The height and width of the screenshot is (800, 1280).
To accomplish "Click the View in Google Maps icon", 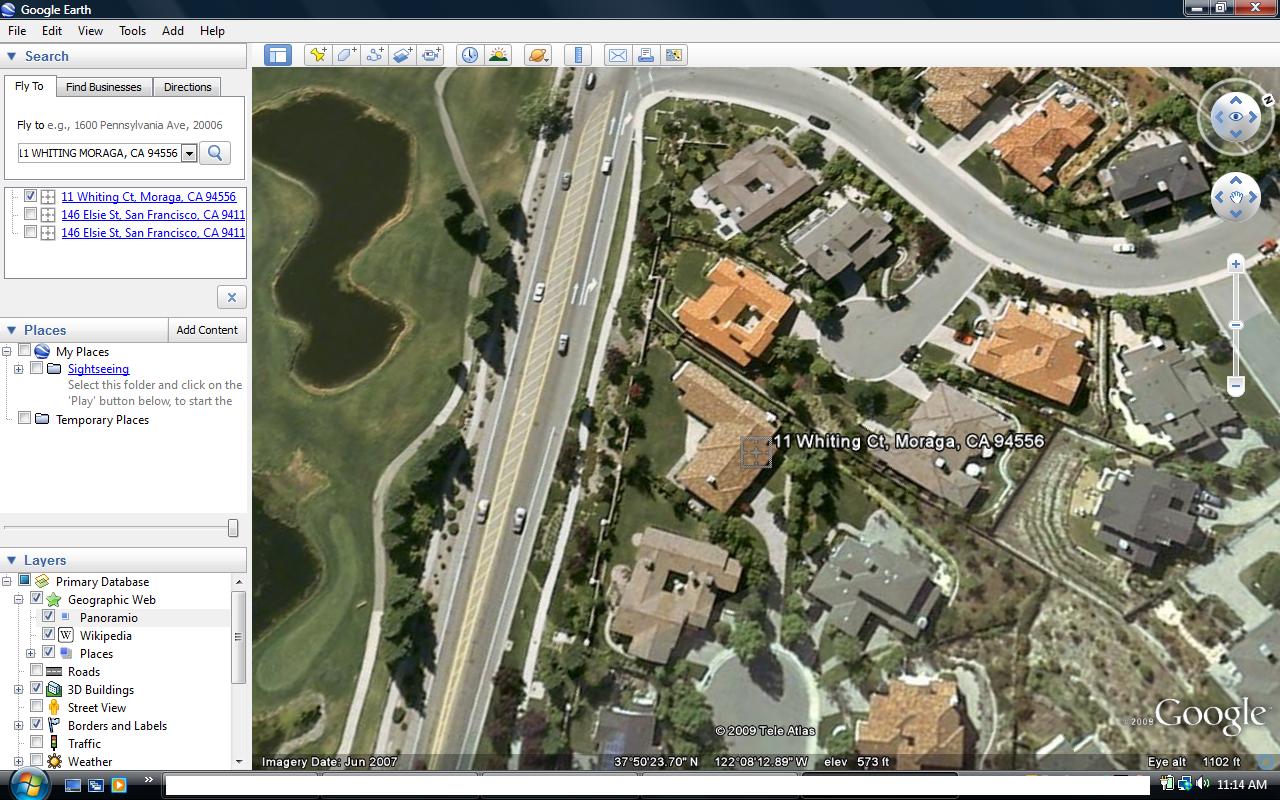I will click(674, 55).
